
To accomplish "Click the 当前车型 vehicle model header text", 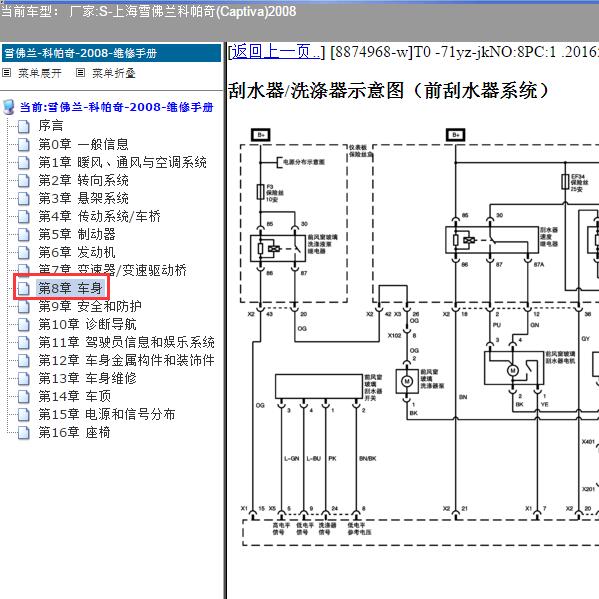I will tap(148, 11).
